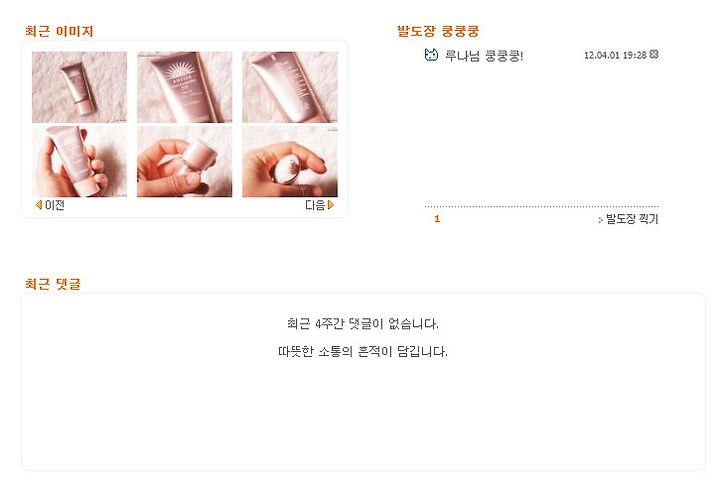Click the orange previous-images arrow icon
720x493 pixels.
(x=39, y=205)
